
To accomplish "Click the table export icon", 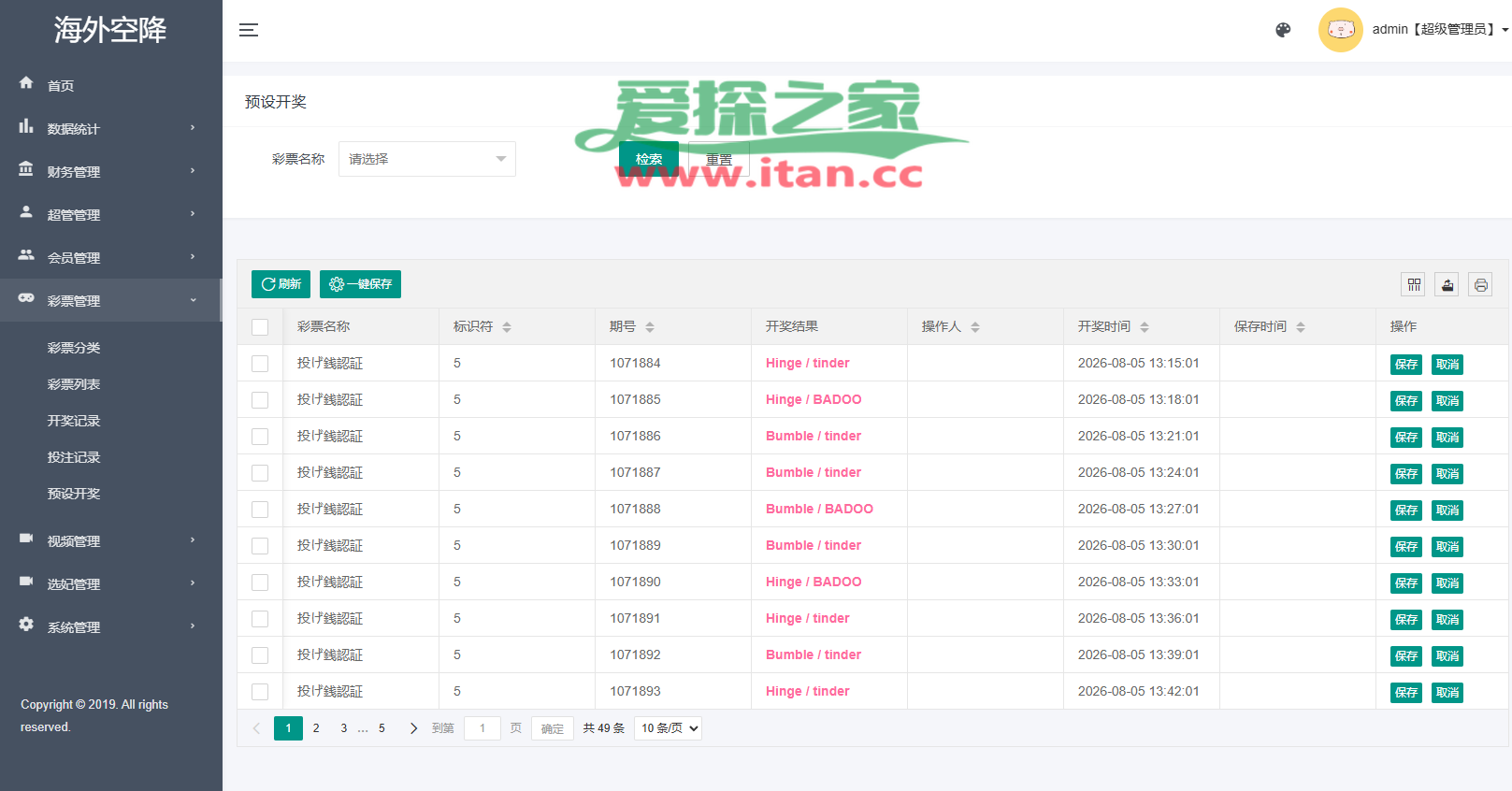I will click(1447, 284).
